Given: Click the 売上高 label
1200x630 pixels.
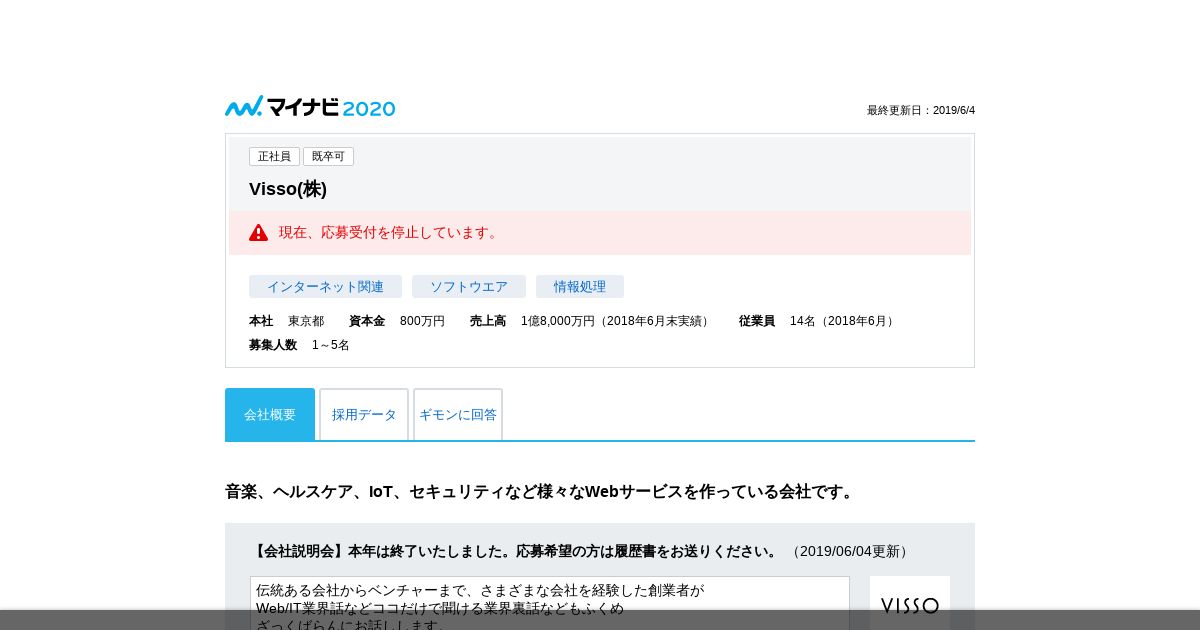Looking at the screenshot, I should click(488, 321).
